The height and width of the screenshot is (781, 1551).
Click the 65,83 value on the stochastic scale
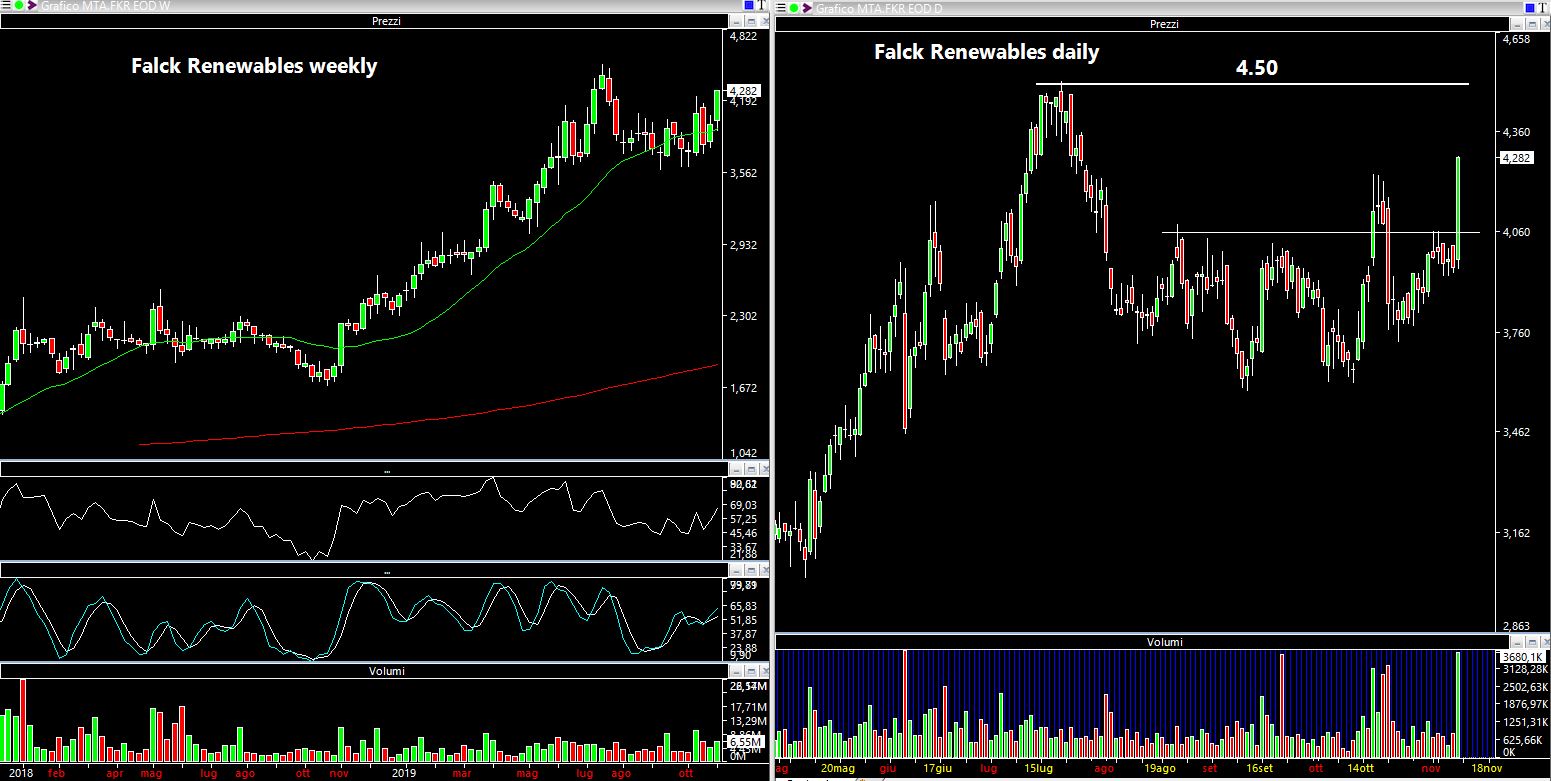(744, 606)
